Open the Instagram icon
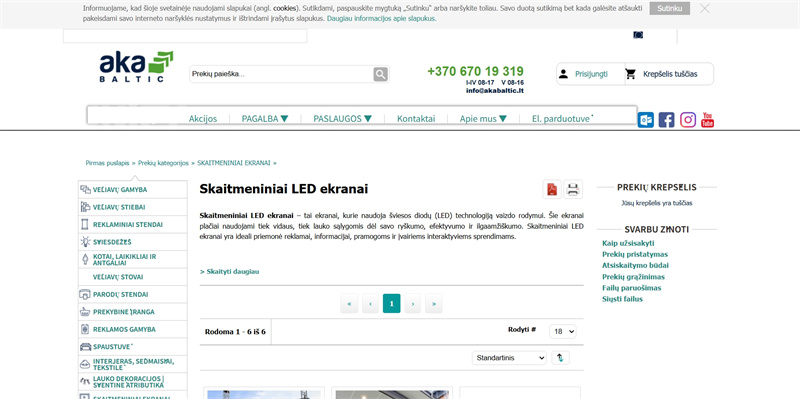Screen dimensions: 800x399 point(688,120)
